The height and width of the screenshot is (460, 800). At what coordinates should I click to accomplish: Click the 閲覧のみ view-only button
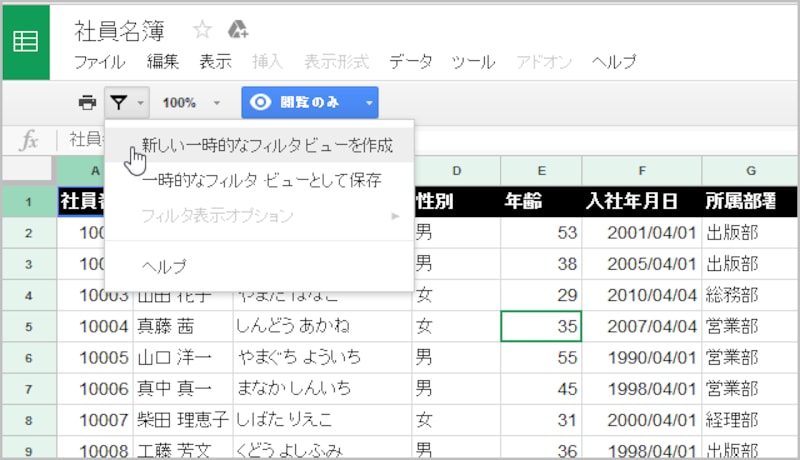pyautogui.click(x=310, y=103)
